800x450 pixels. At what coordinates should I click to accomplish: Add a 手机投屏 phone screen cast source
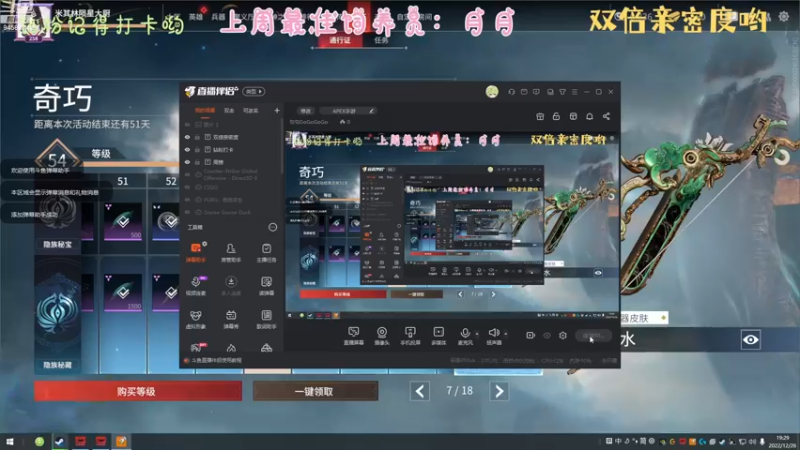pos(410,336)
